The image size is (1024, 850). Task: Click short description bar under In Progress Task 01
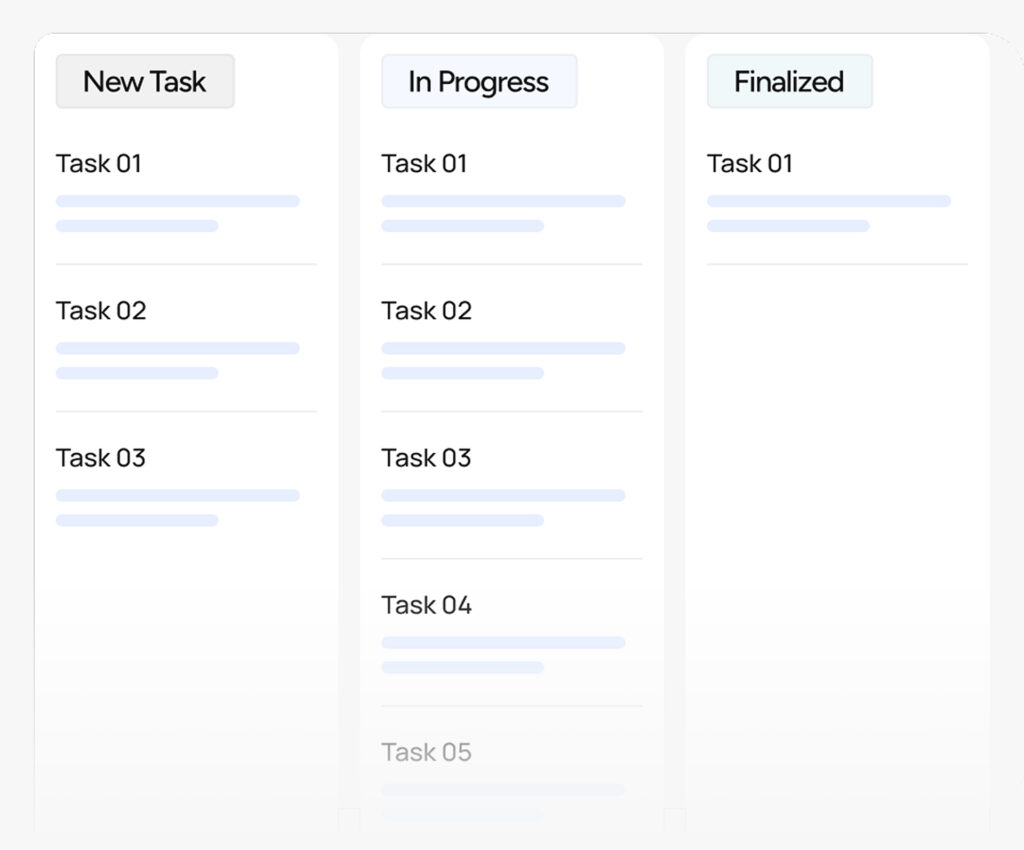463,226
